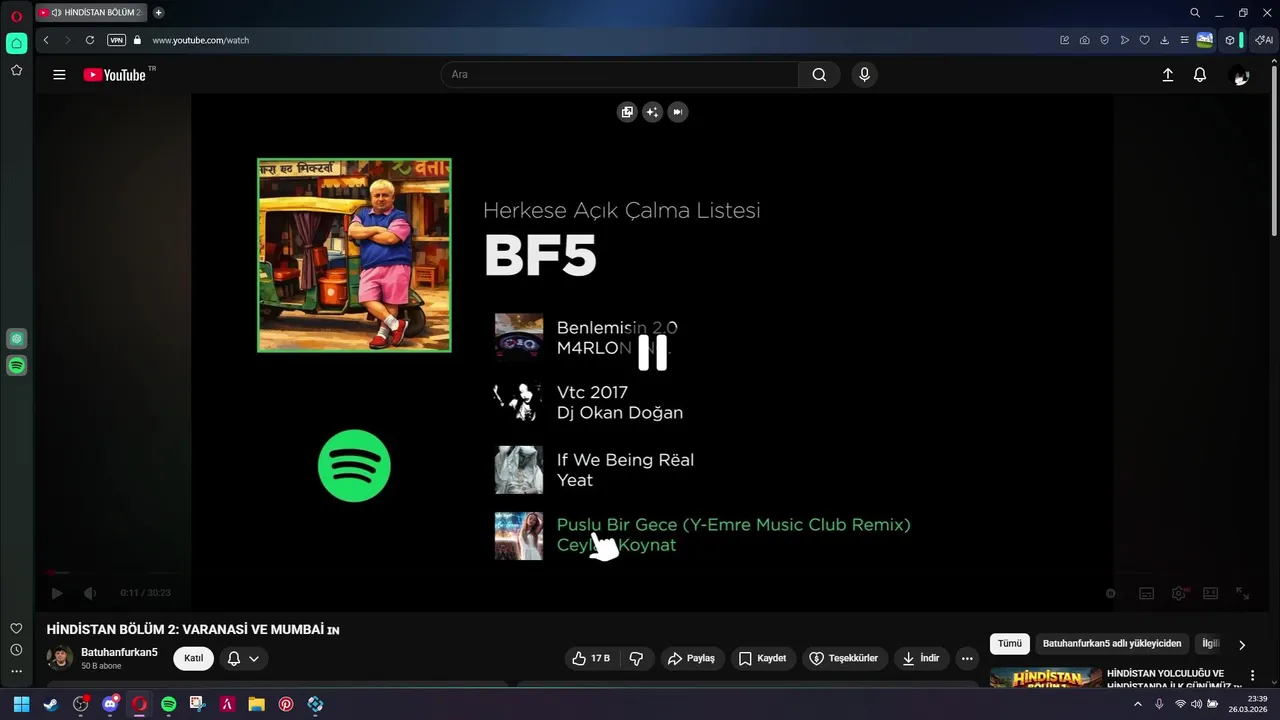This screenshot has height=720, width=1280.
Task: Click the video popout detach icon
Action: point(627,112)
